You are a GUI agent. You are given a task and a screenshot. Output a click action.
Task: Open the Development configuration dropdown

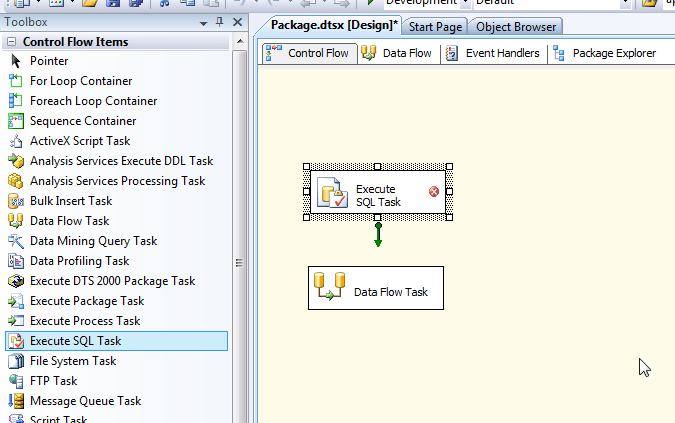pos(465,3)
